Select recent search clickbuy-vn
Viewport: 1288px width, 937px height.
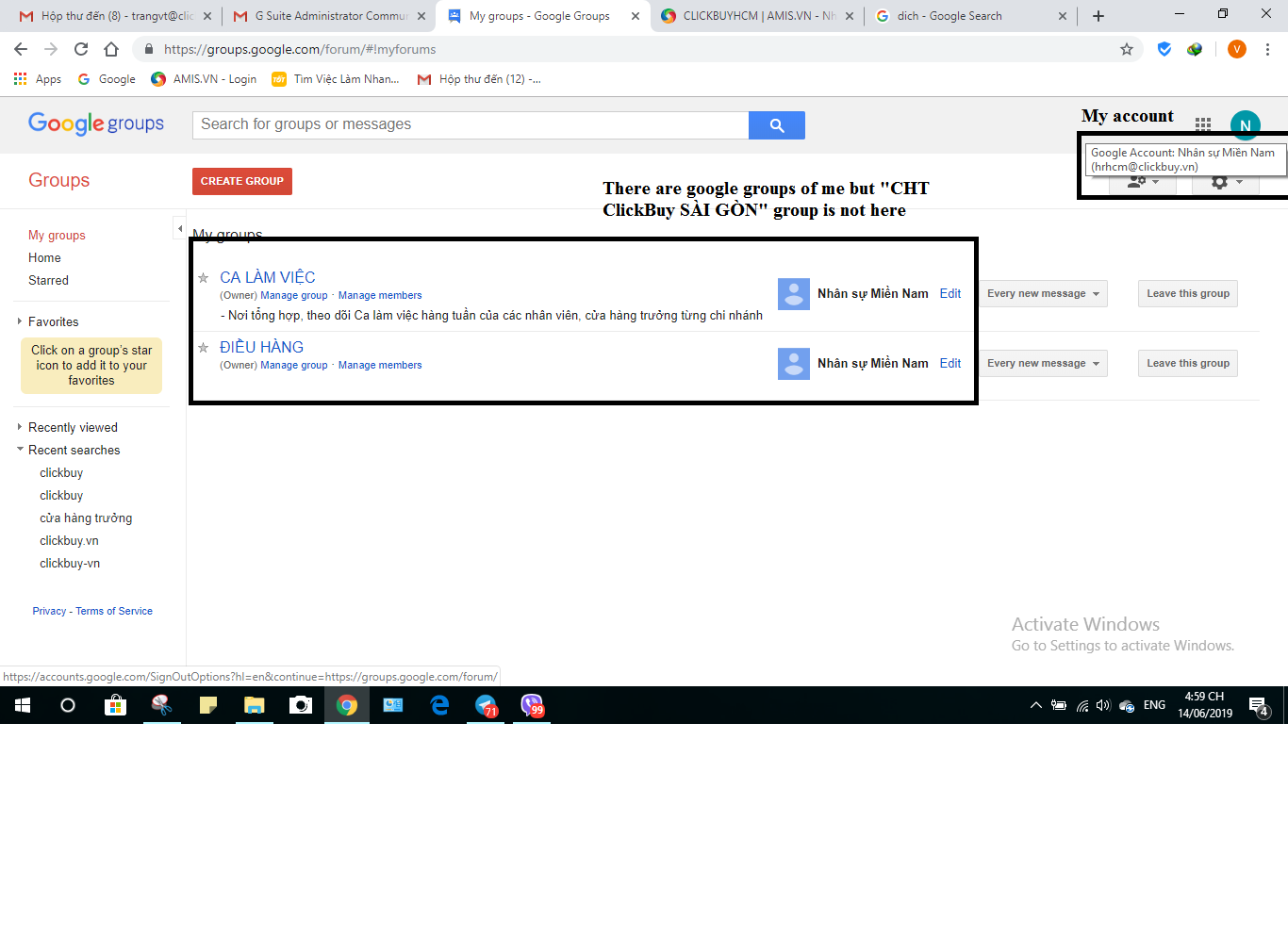coord(70,564)
